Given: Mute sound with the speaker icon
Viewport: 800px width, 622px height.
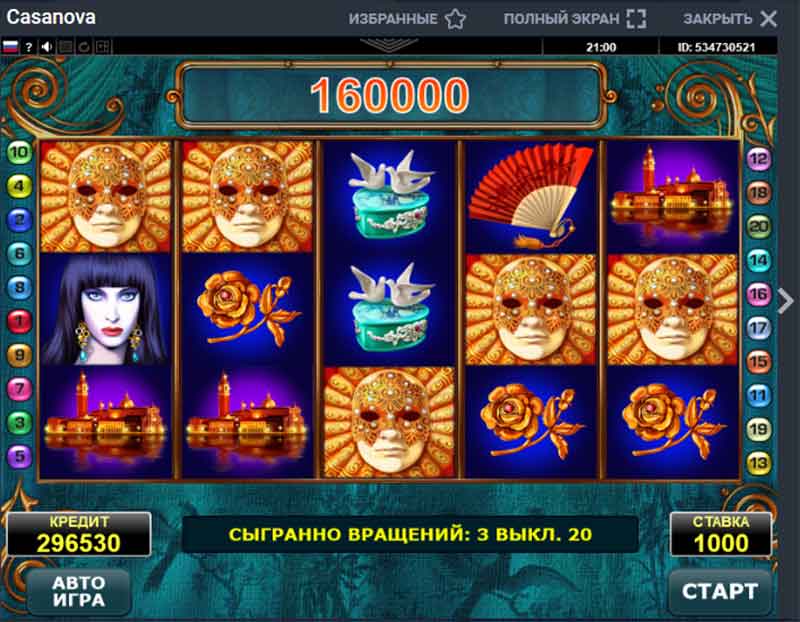Looking at the screenshot, I should pyautogui.click(x=47, y=47).
